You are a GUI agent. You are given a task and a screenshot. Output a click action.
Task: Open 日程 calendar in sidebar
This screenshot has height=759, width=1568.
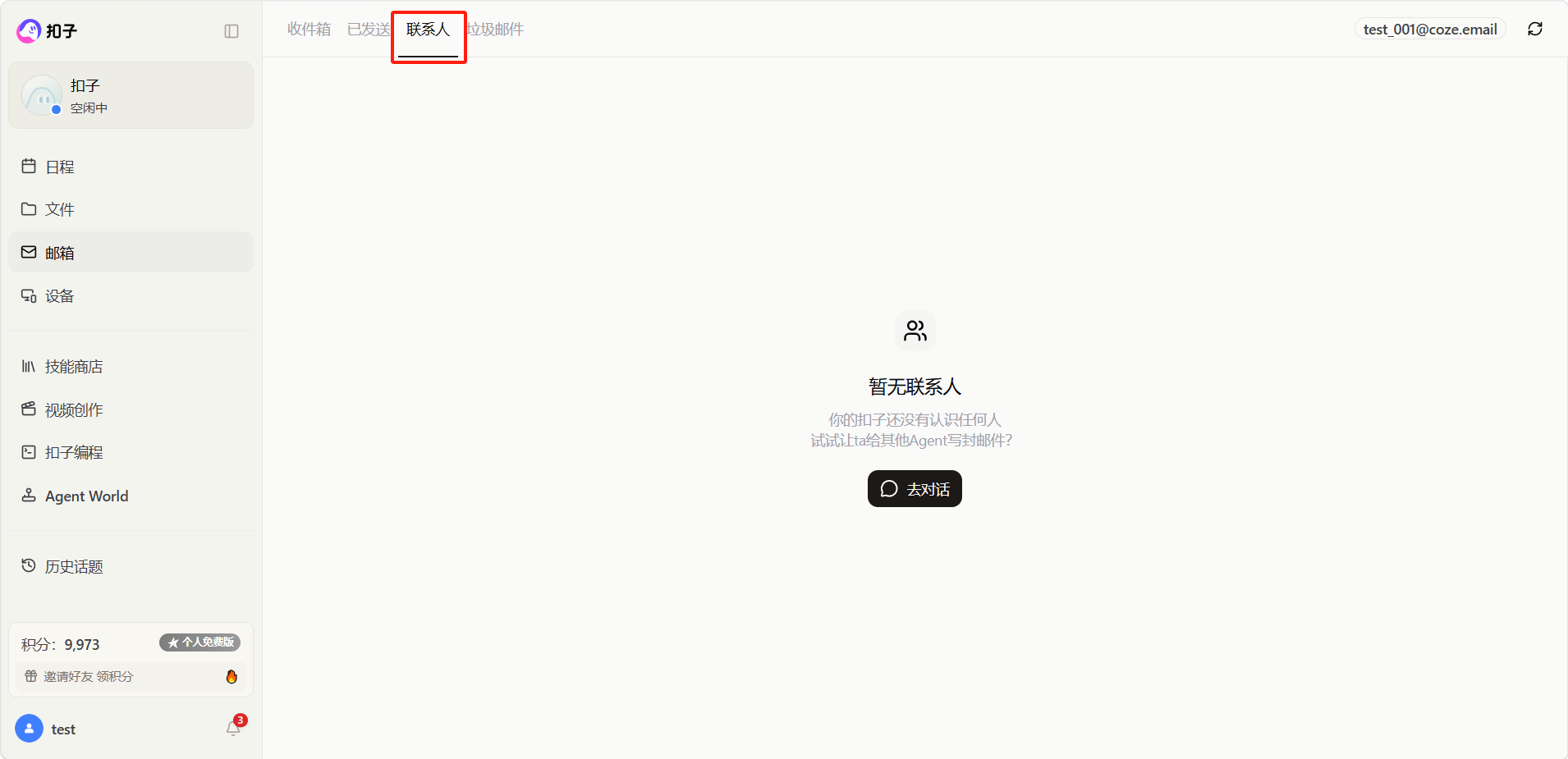[131, 167]
